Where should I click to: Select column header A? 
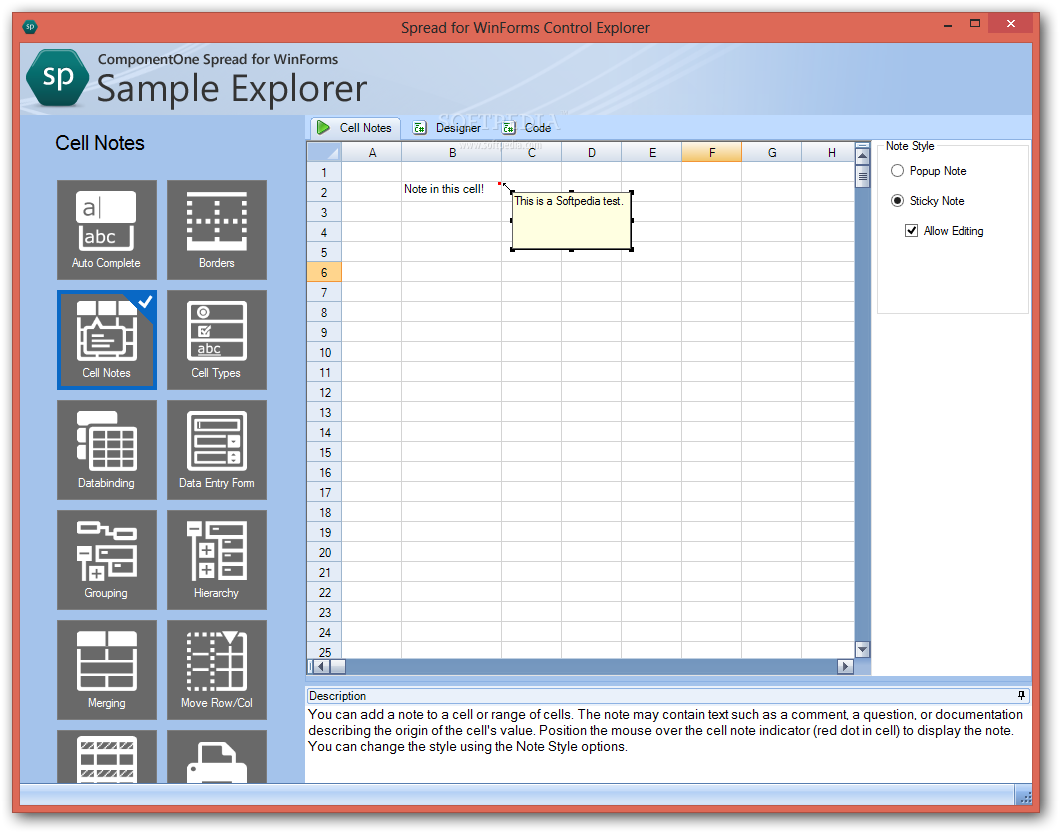coord(372,152)
